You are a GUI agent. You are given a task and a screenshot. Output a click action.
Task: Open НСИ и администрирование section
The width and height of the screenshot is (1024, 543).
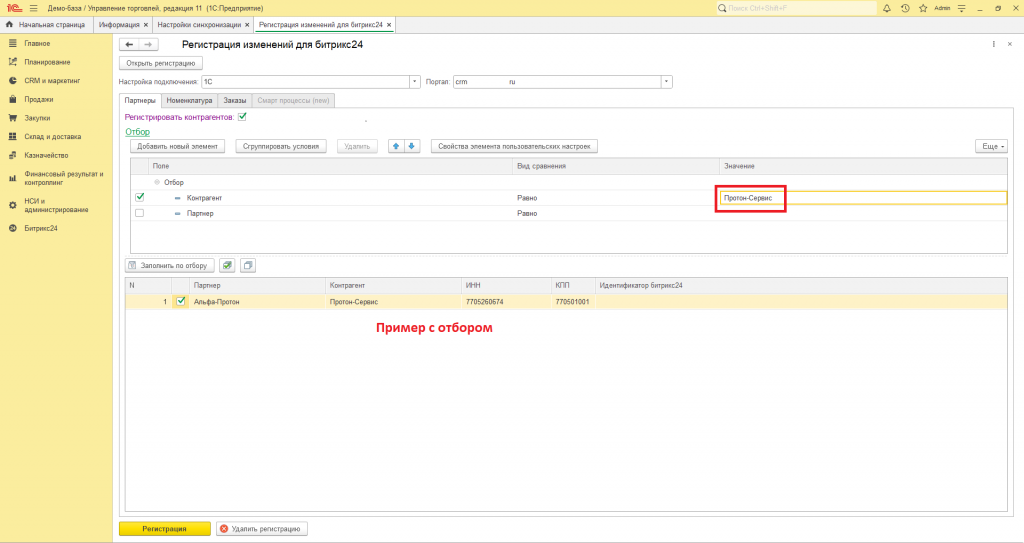[x=56, y=205]
